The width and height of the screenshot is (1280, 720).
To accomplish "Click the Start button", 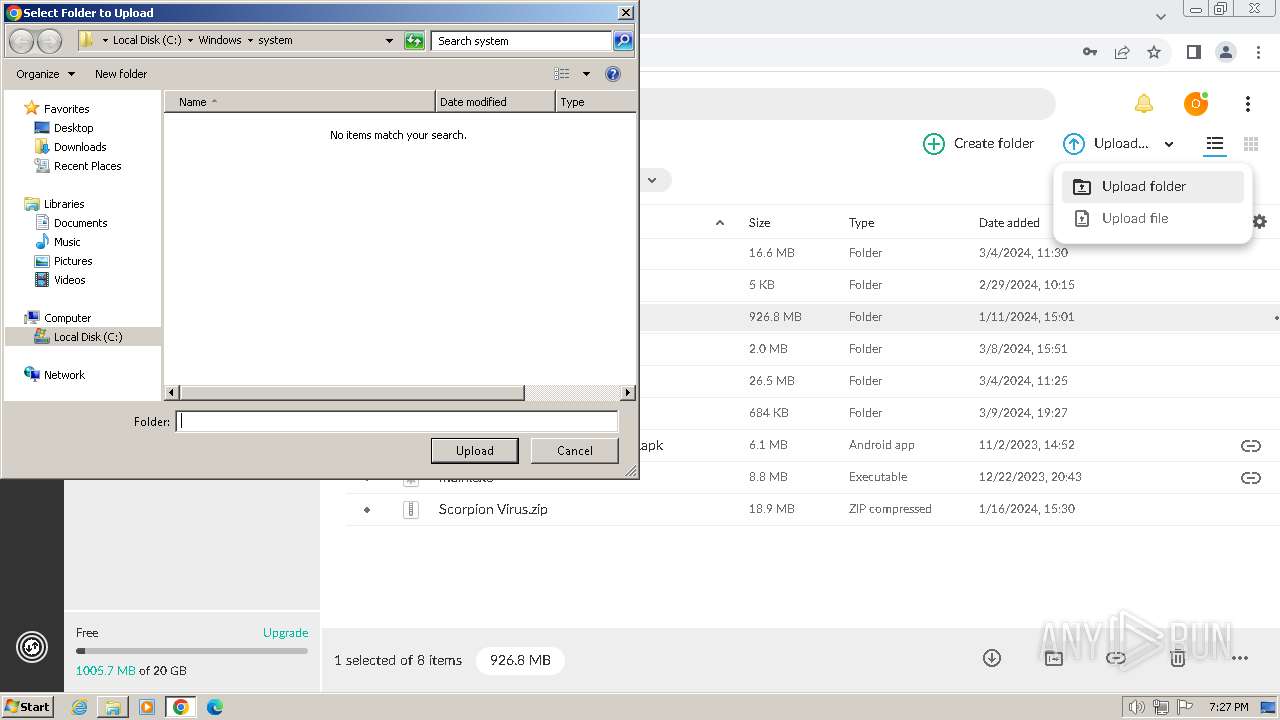I will [28, 706].
